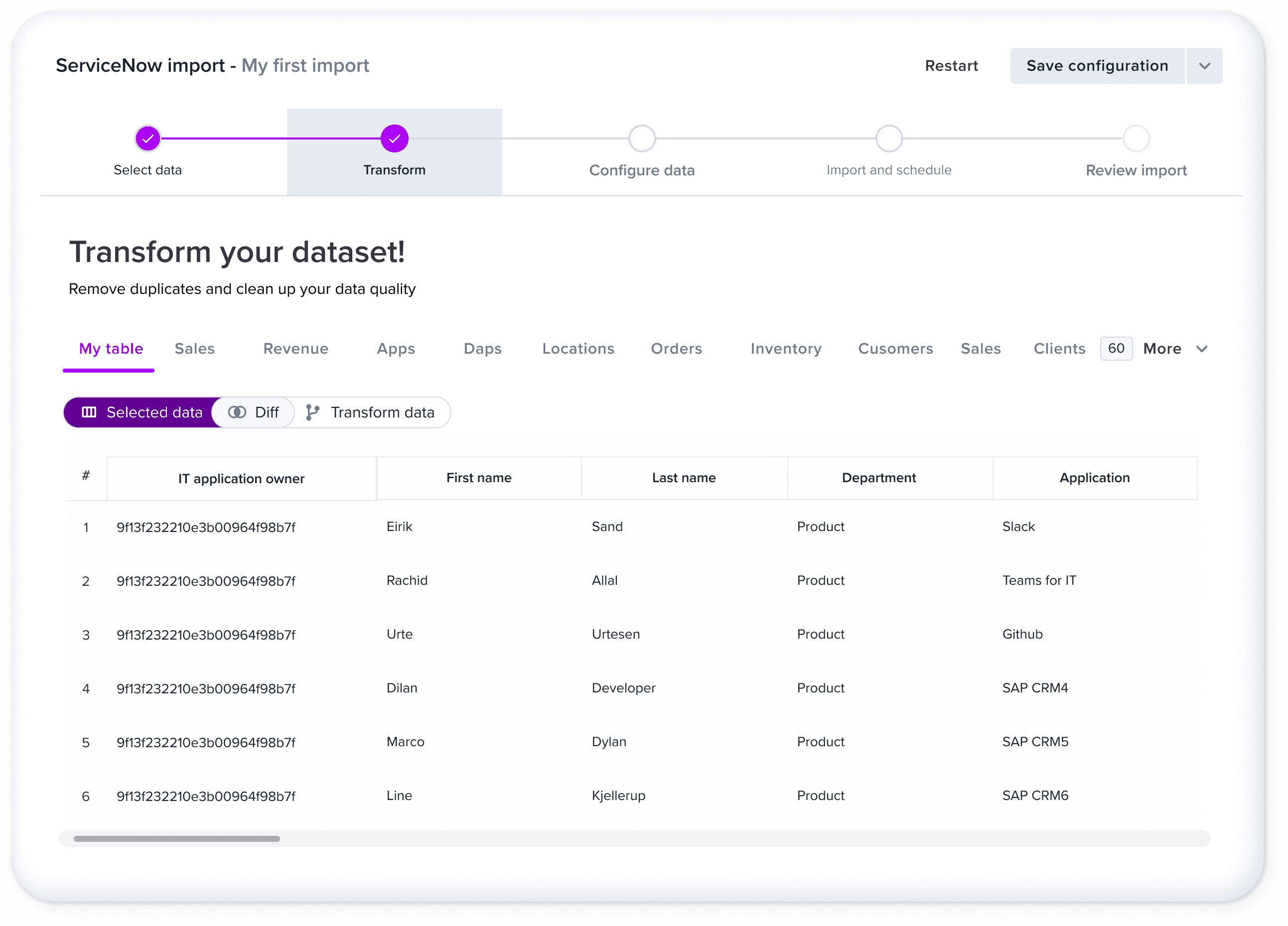This screenshot has height=926, width=1288.
Task: Open the Save configuration dropdown arrow
Action: pyautogui.click(x=1204, y=66)
